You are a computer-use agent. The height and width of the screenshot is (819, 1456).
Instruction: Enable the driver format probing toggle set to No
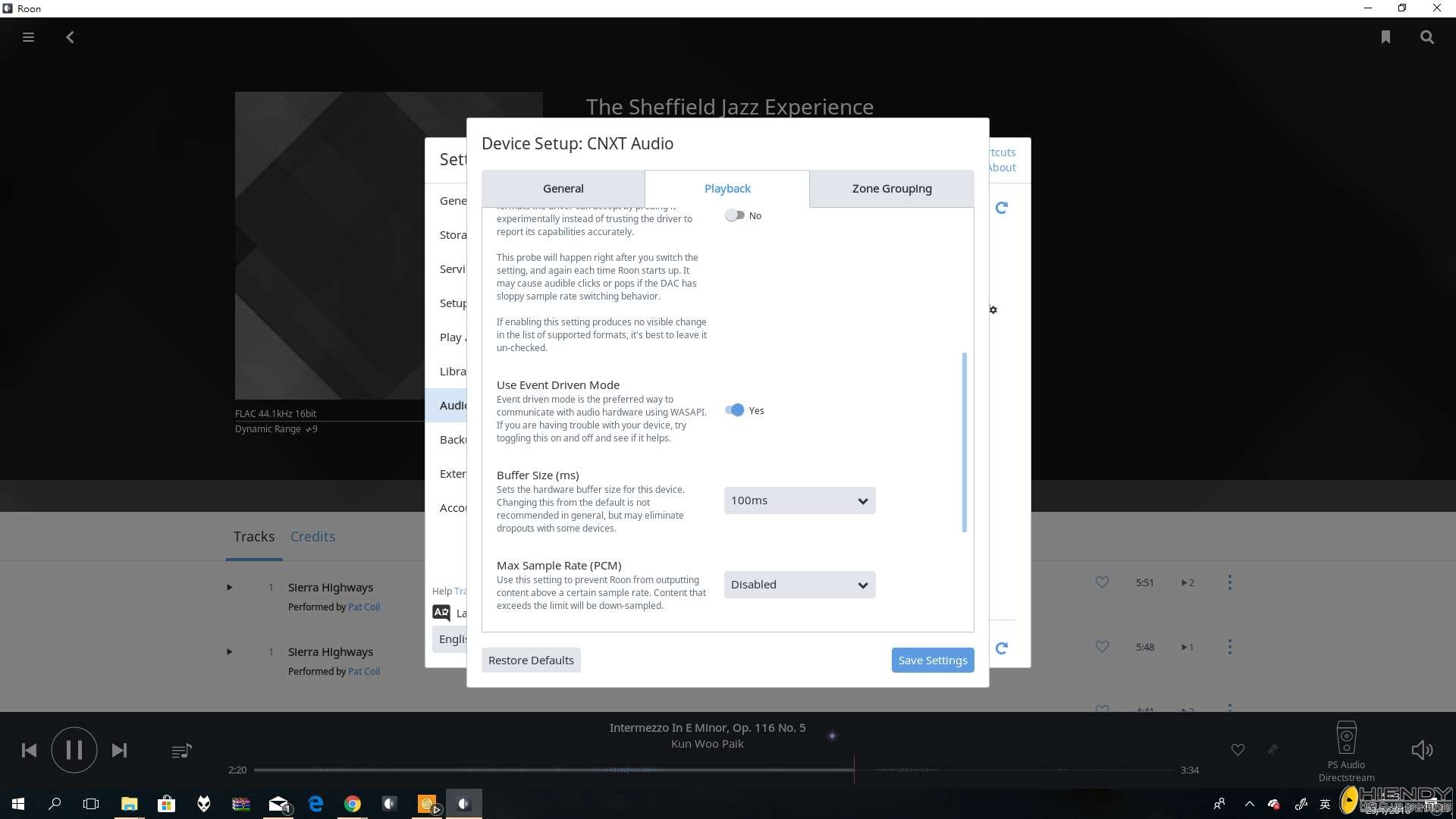[734, 215]
